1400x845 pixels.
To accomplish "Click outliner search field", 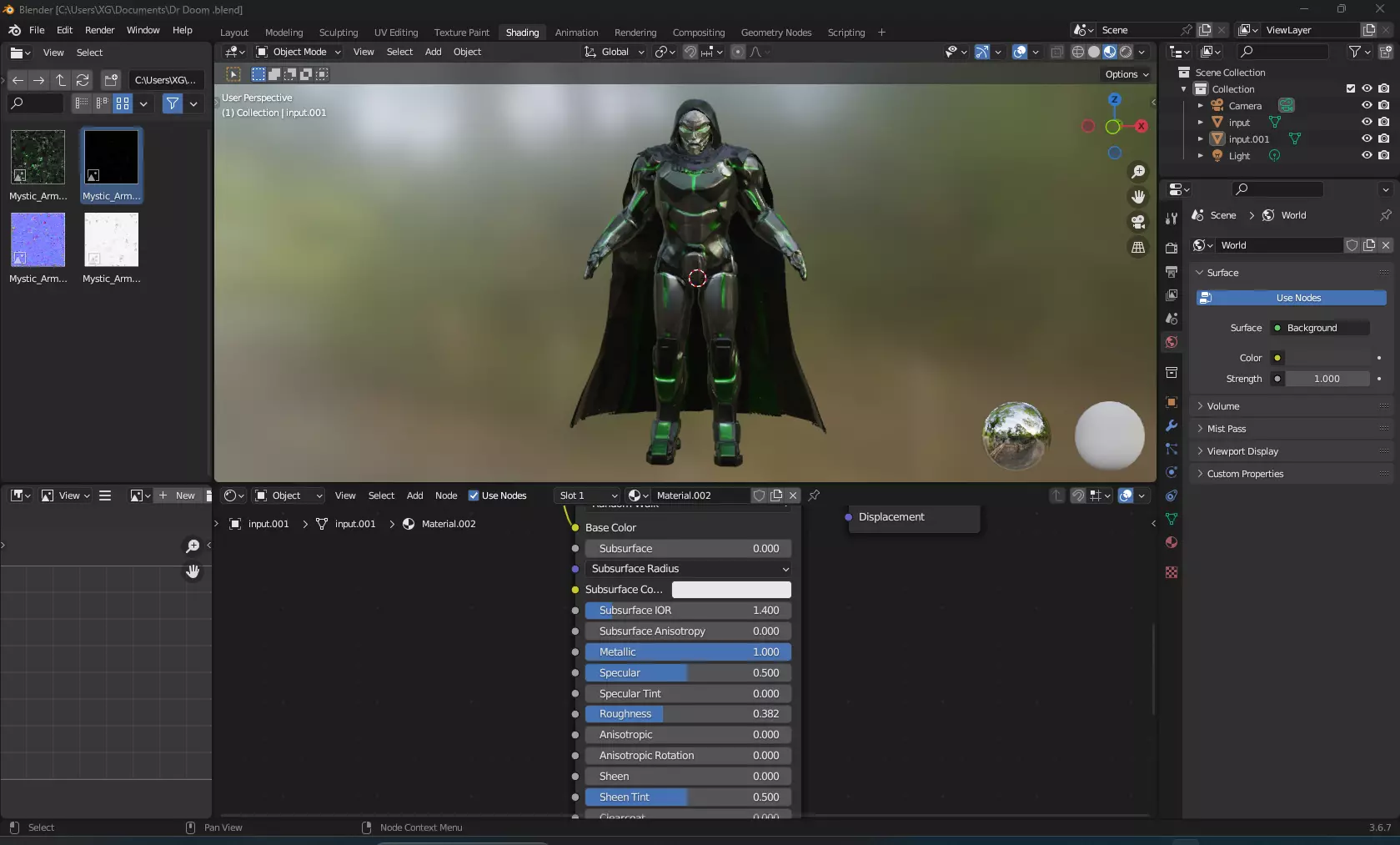I will click(1282, 52).
